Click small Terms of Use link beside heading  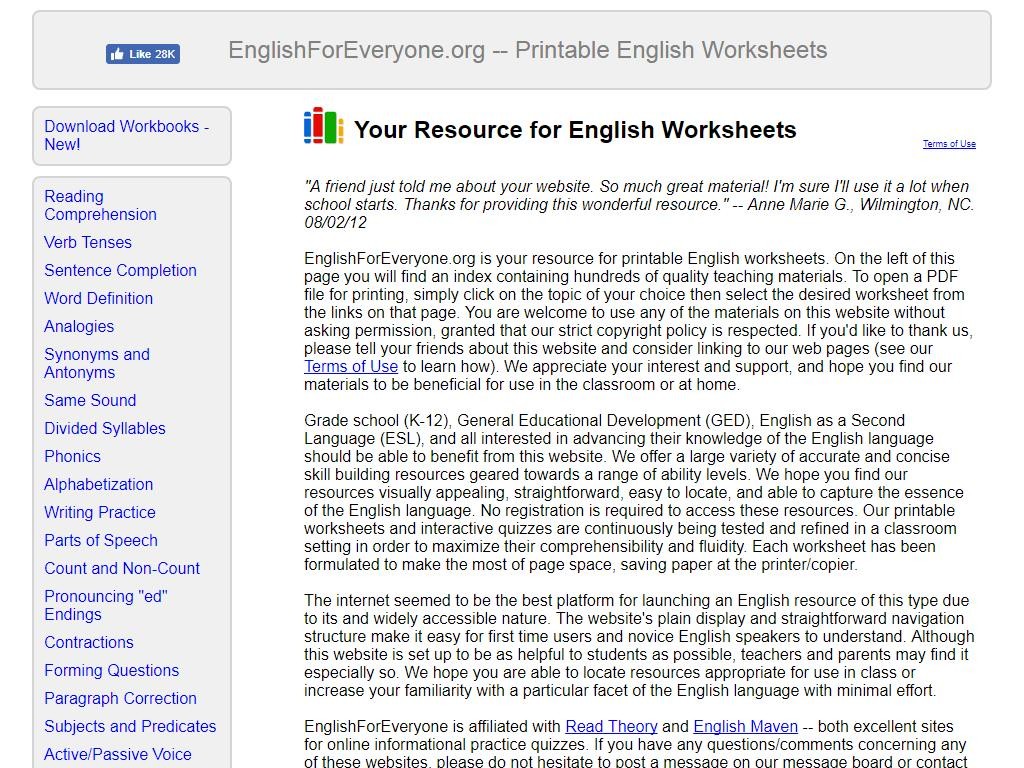point(949,144)
